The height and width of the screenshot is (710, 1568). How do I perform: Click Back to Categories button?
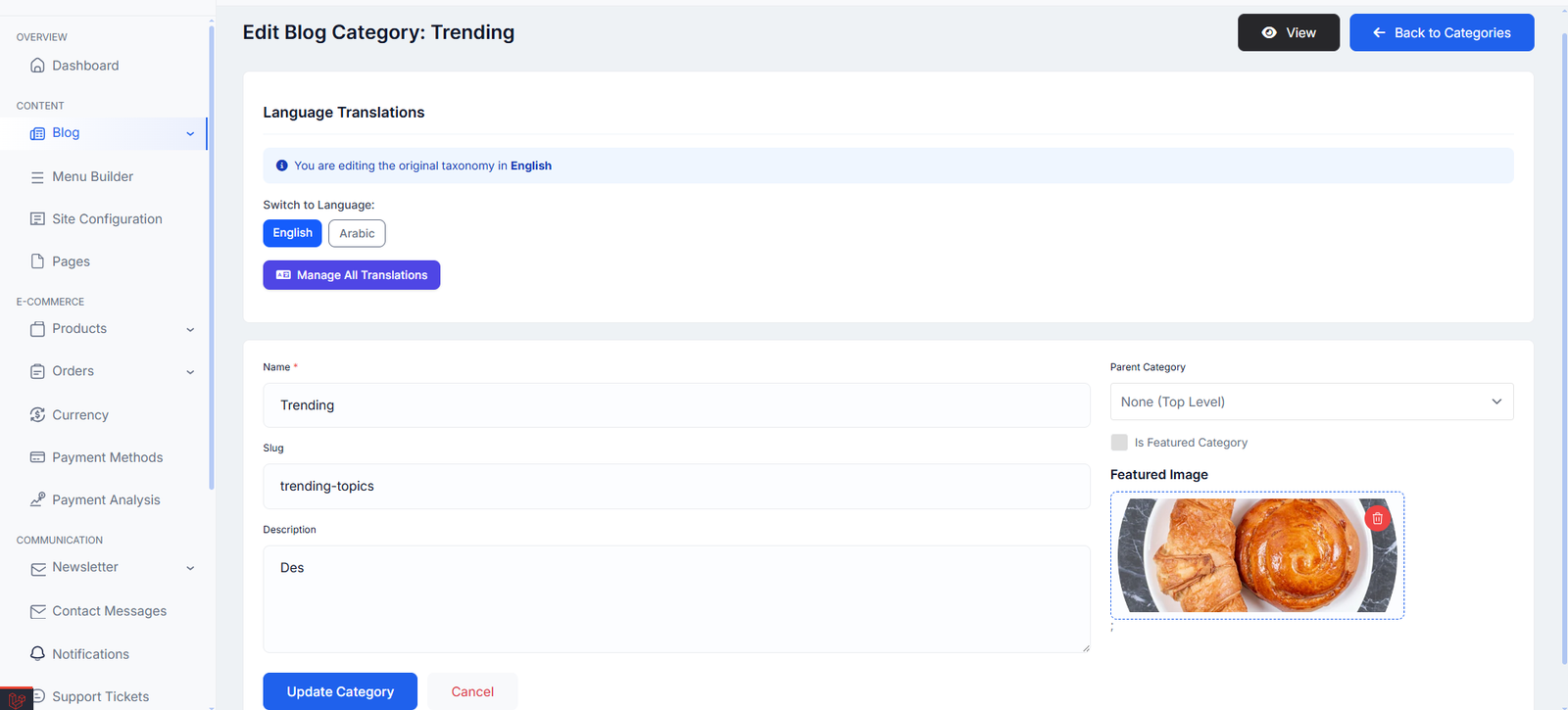(x=1442, y=32)
